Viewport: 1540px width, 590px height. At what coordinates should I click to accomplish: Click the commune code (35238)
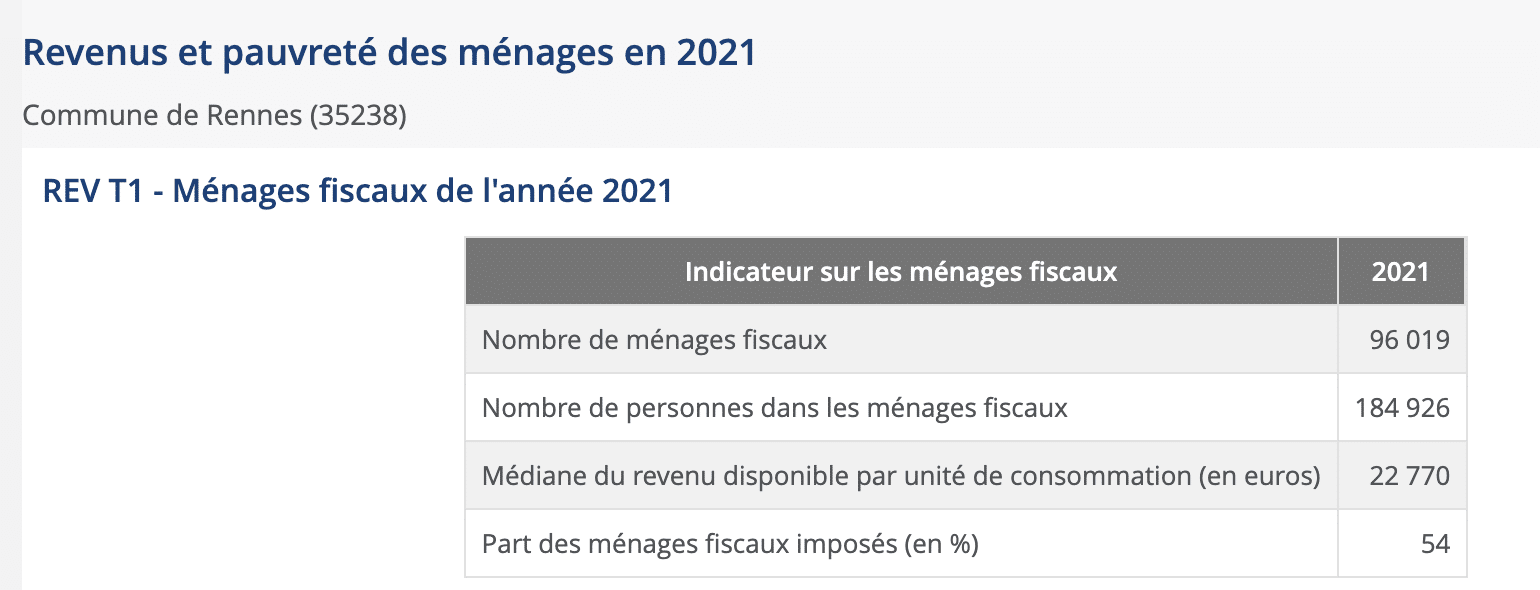358,116
